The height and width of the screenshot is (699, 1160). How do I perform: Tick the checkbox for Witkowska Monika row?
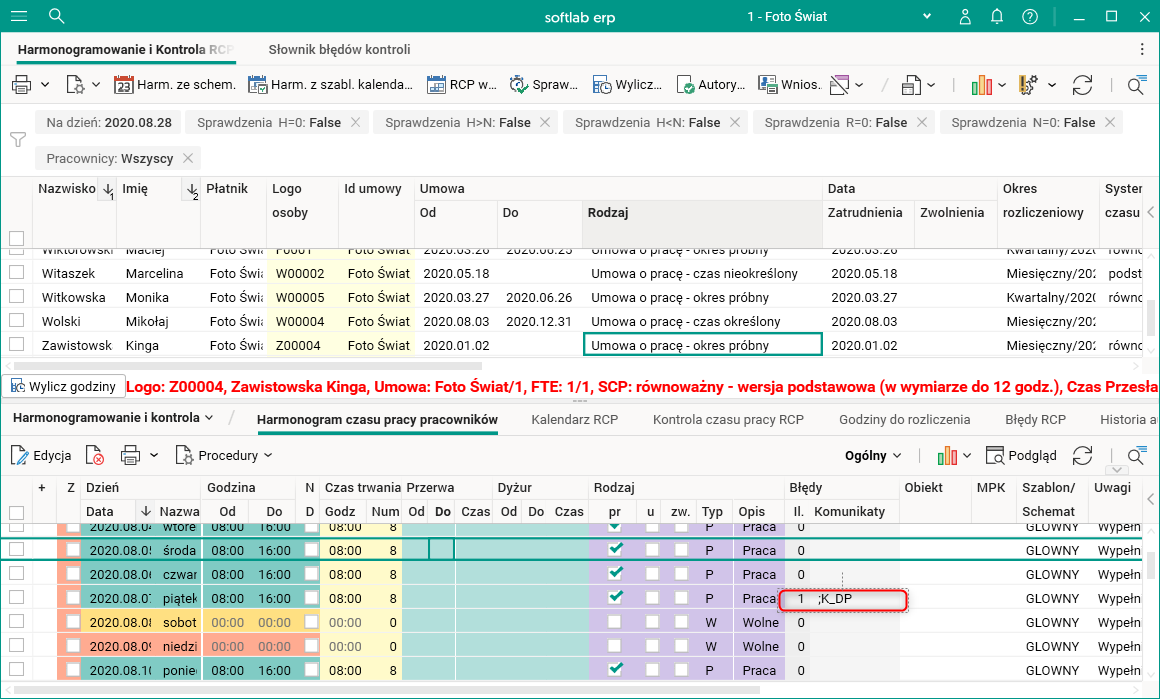(16, 297)
